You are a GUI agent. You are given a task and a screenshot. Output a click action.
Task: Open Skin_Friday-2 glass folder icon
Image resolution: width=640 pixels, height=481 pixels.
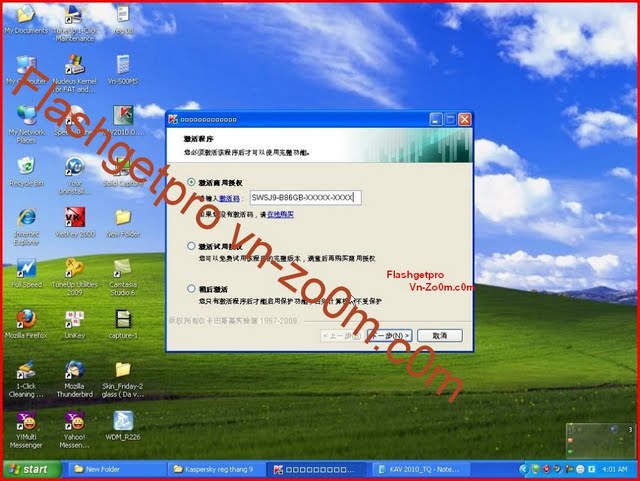pyautogui.click(x=123, y=379)
